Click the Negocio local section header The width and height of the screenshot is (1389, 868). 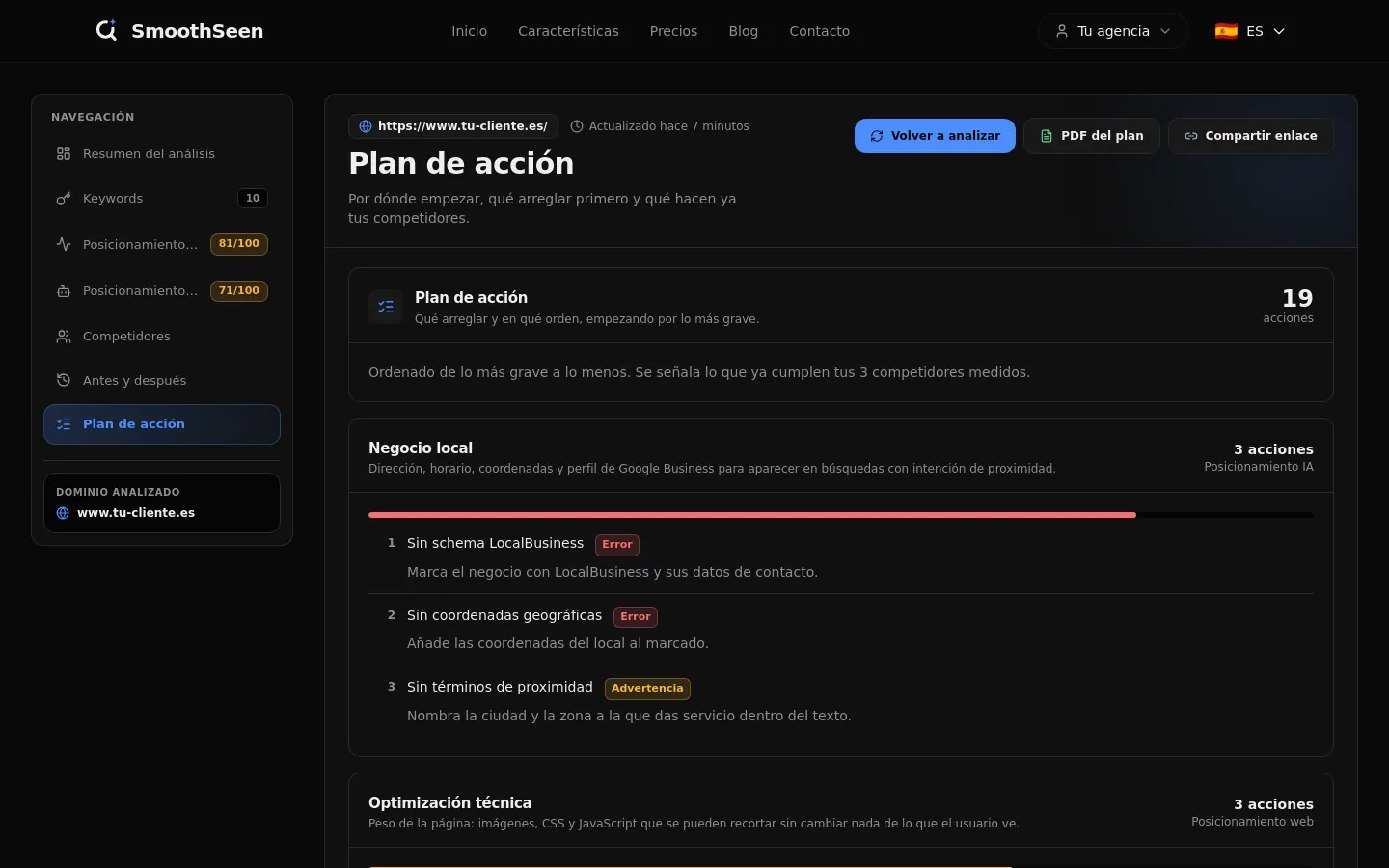click(841, 456)
